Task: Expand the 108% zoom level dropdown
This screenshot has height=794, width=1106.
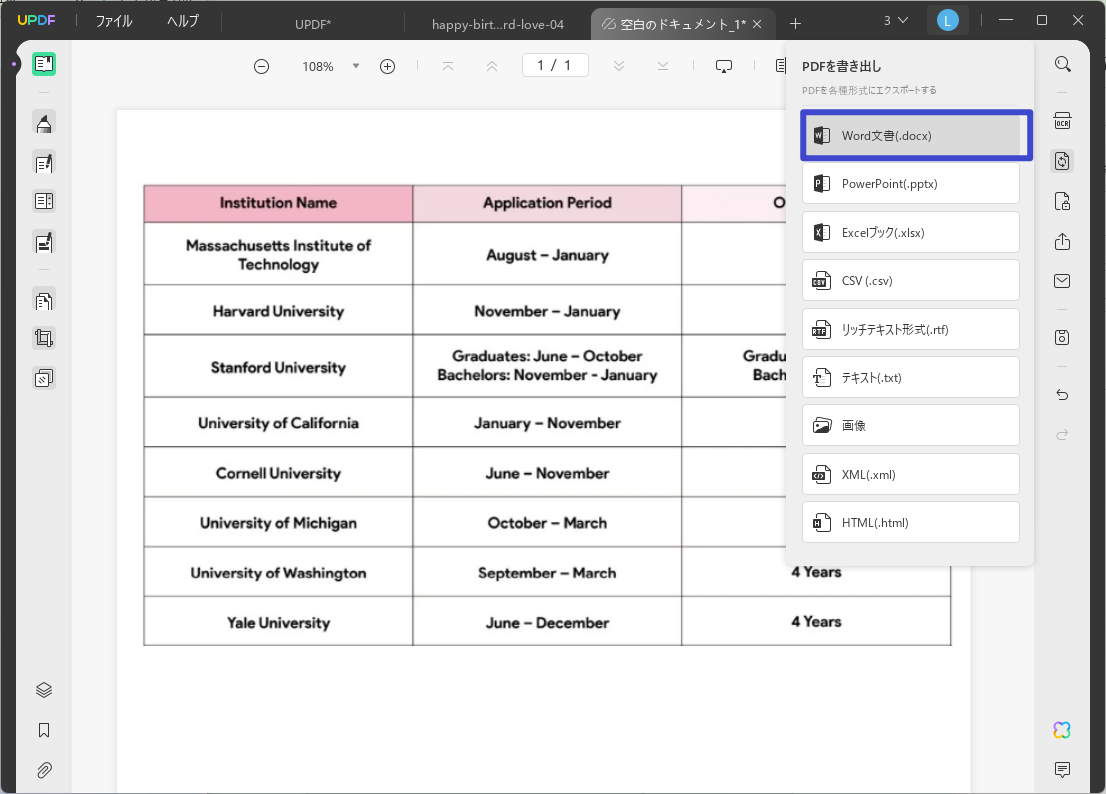Action: [x=356, y=66]
